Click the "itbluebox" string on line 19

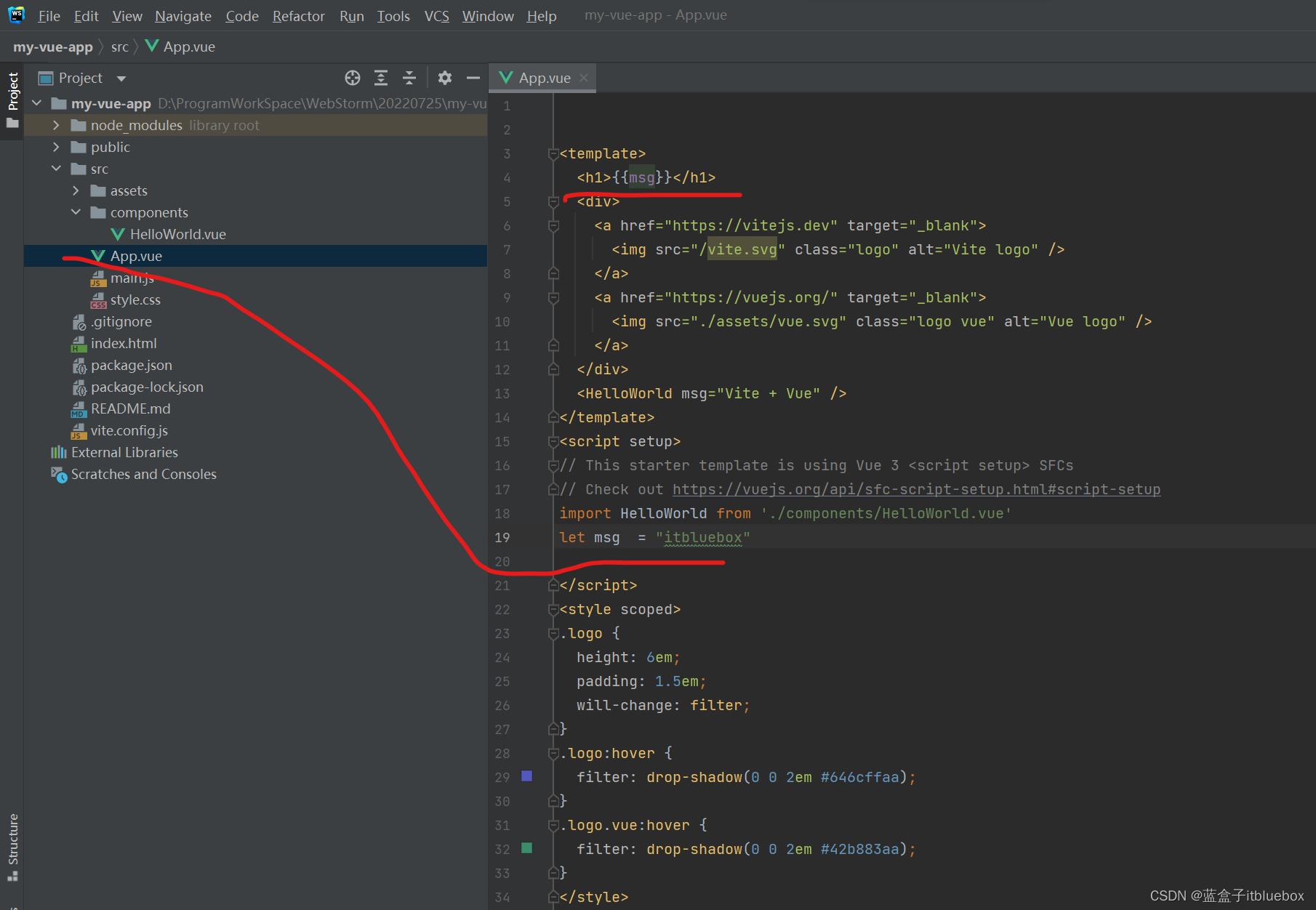[703, 538]
